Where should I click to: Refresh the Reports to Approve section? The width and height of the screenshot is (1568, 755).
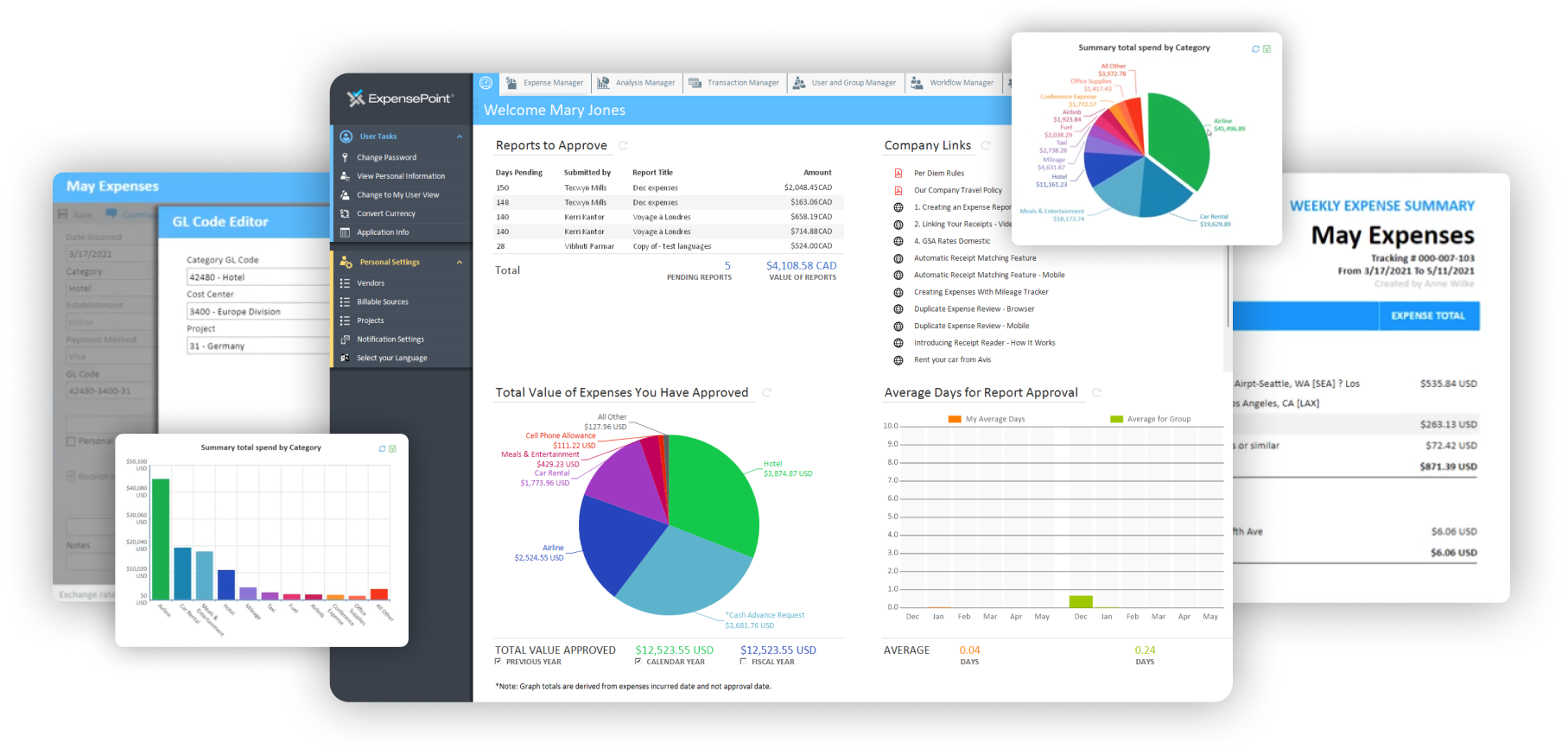(623, 146)
